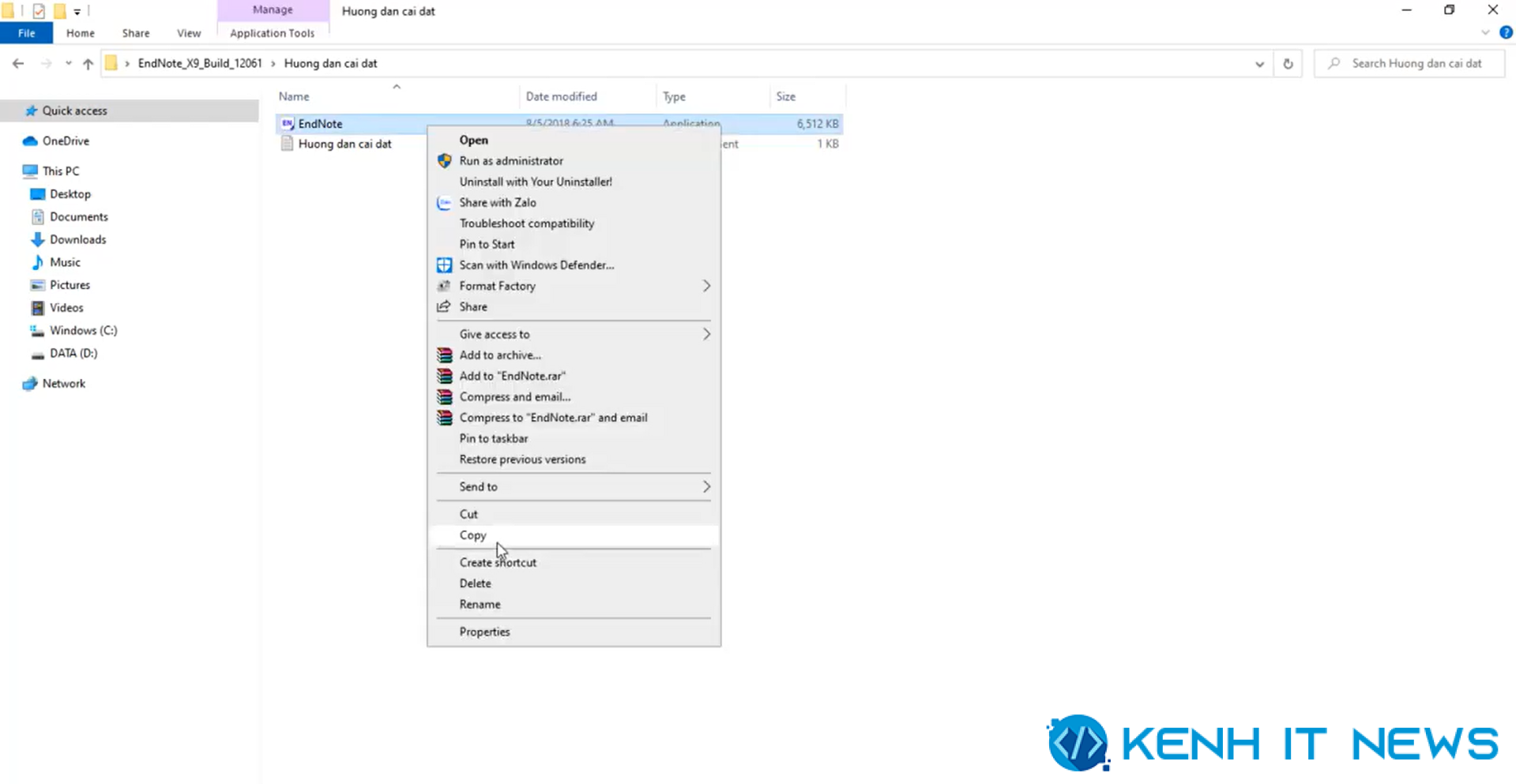Select Restore previous versions
This screenshot has width=1516, height=784.
(522, 460)
